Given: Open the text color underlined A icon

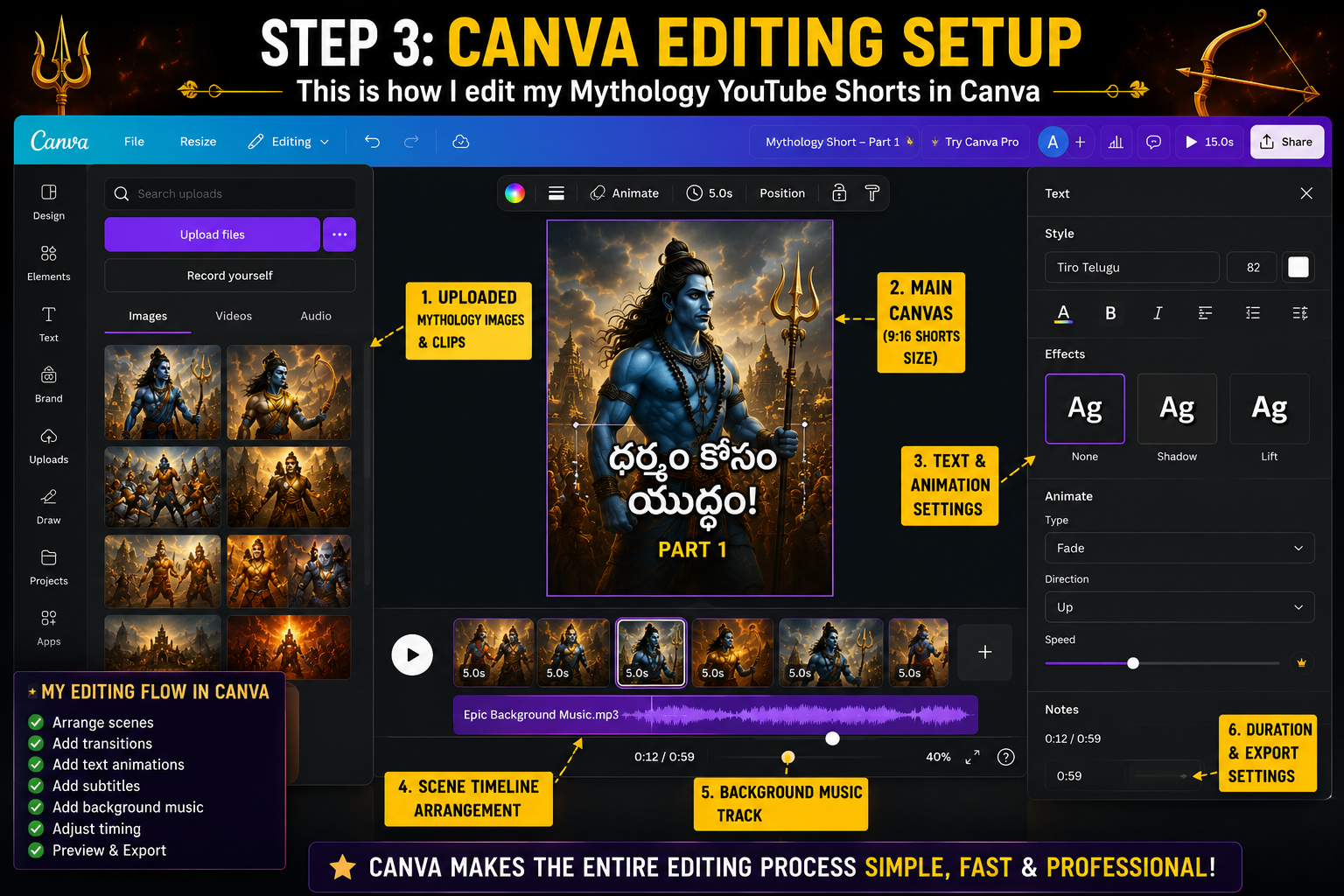Looking at the screenshot, I should (1063, 313).
